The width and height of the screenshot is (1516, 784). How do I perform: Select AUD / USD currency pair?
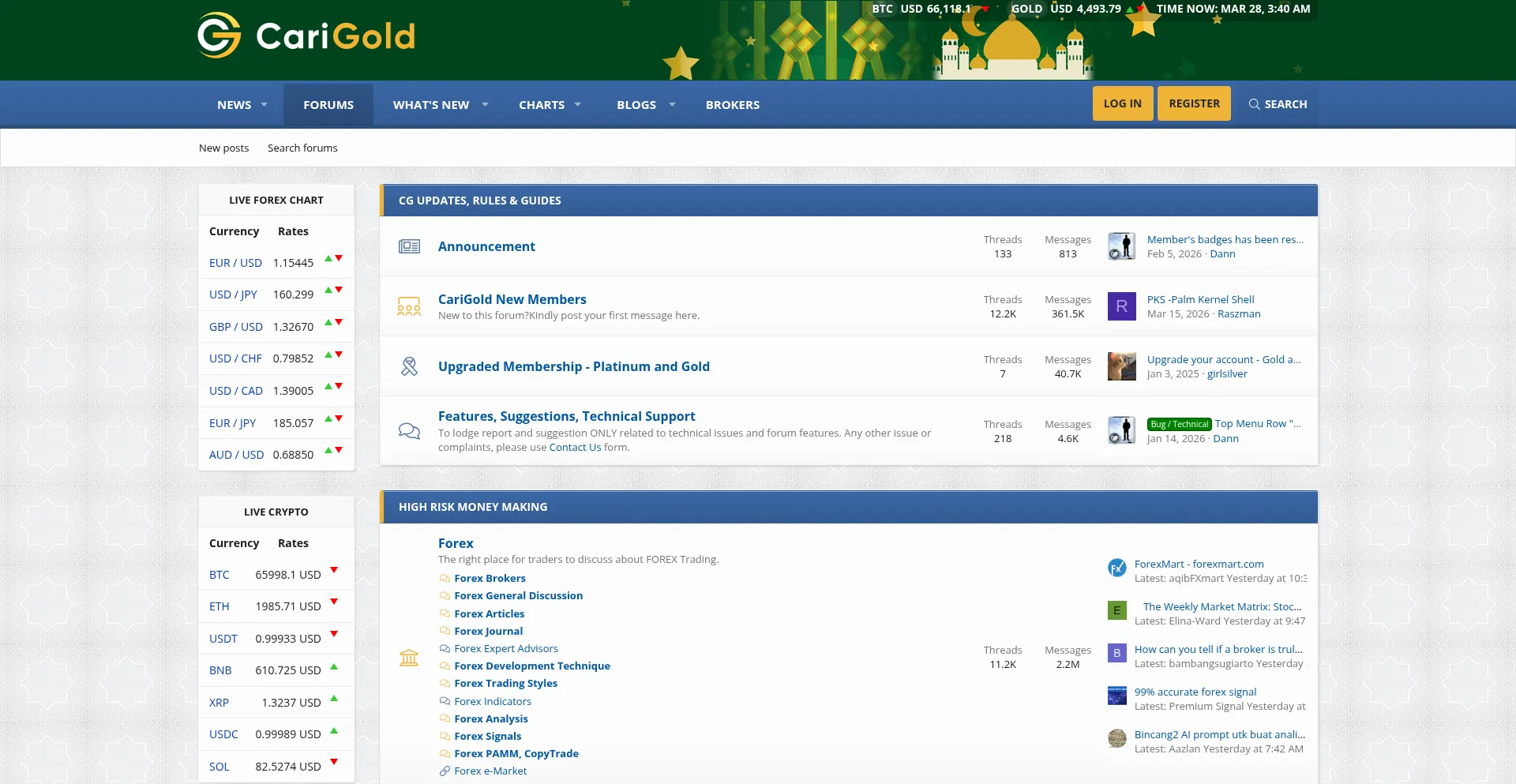(236, 455)
